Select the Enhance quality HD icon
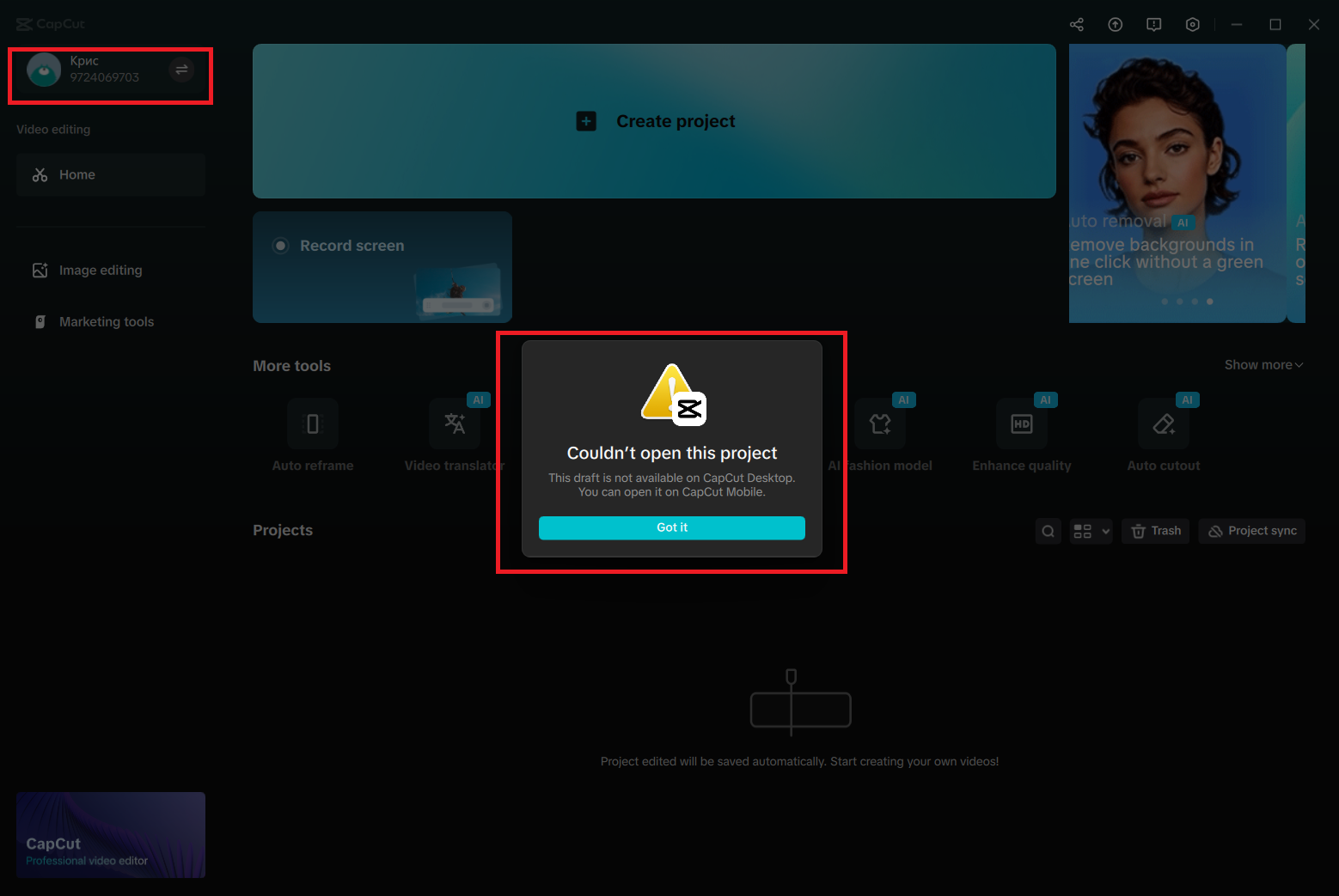1339x896 pixels. pyautogui.click(x=1021, y=424)
